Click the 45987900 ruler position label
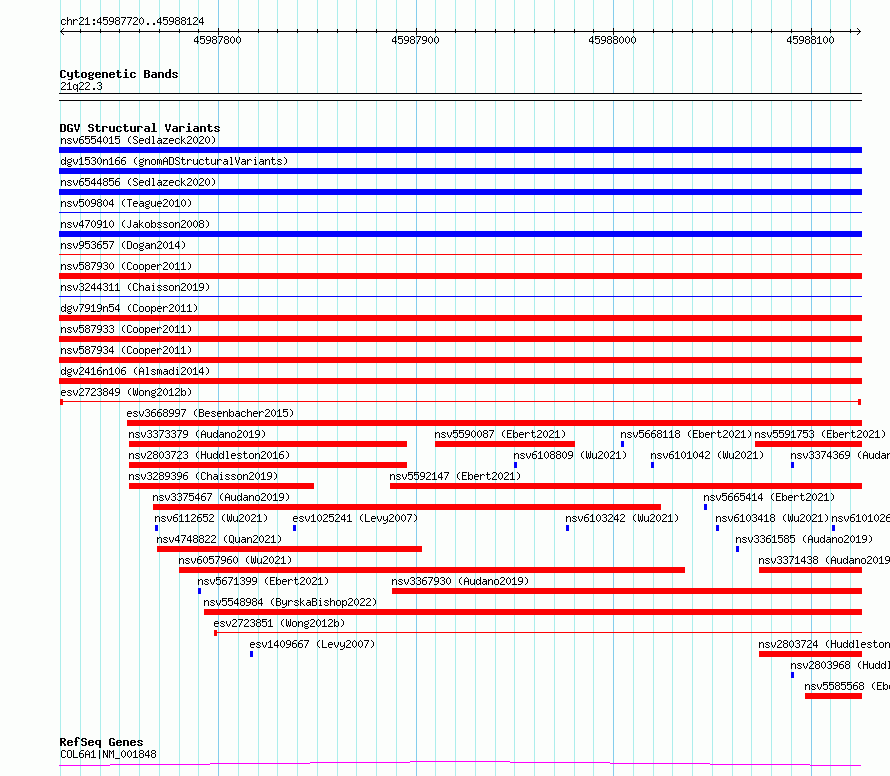The width and height of the screenshot is (890, 776). click(415, 40)
